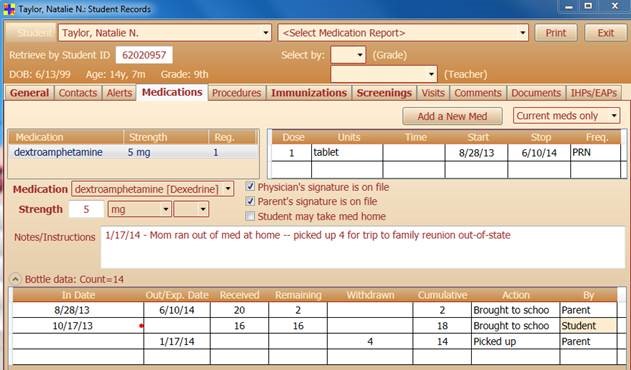Click the Stop date 6/10/14 in dose table
This screenshot has width=631, height=370.
pos(539,153)
